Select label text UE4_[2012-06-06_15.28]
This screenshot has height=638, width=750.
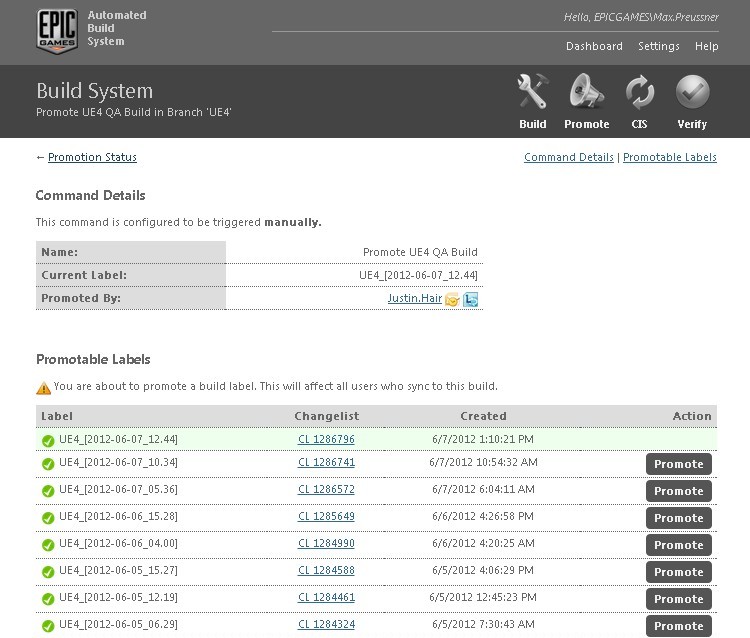[118, 516]
